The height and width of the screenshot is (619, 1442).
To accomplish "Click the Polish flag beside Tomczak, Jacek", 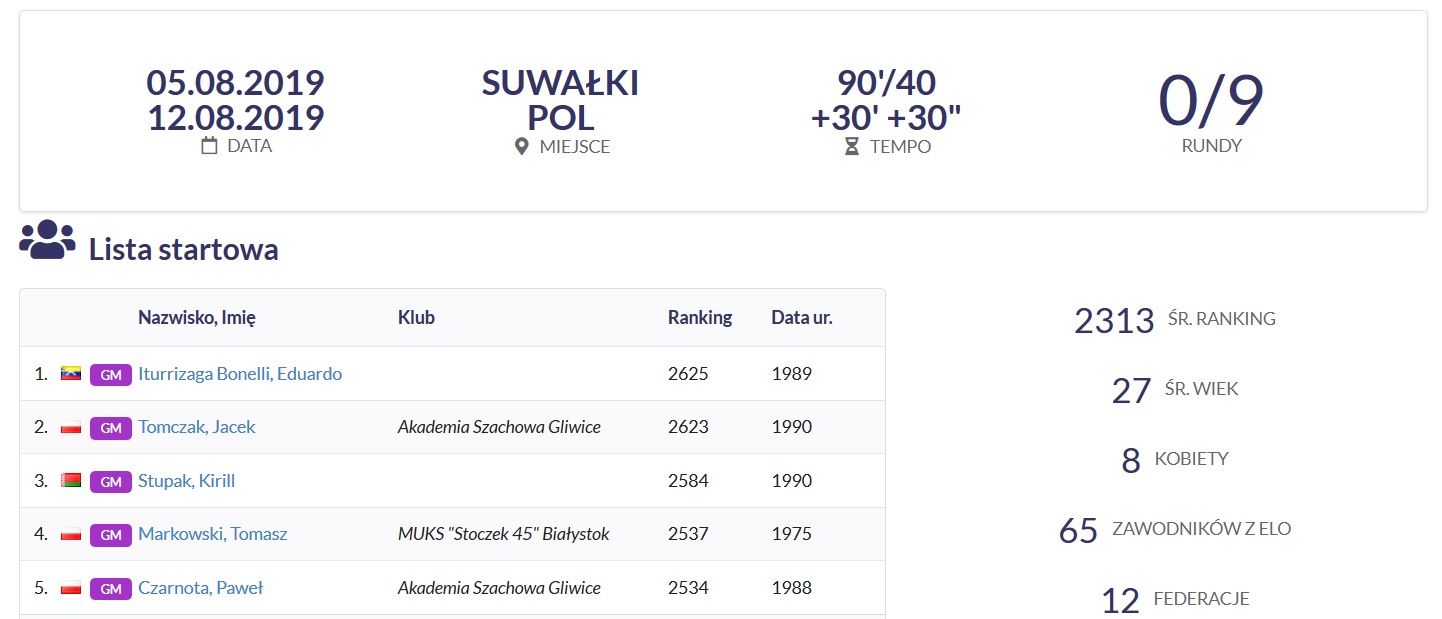I will tap(71, 428).
